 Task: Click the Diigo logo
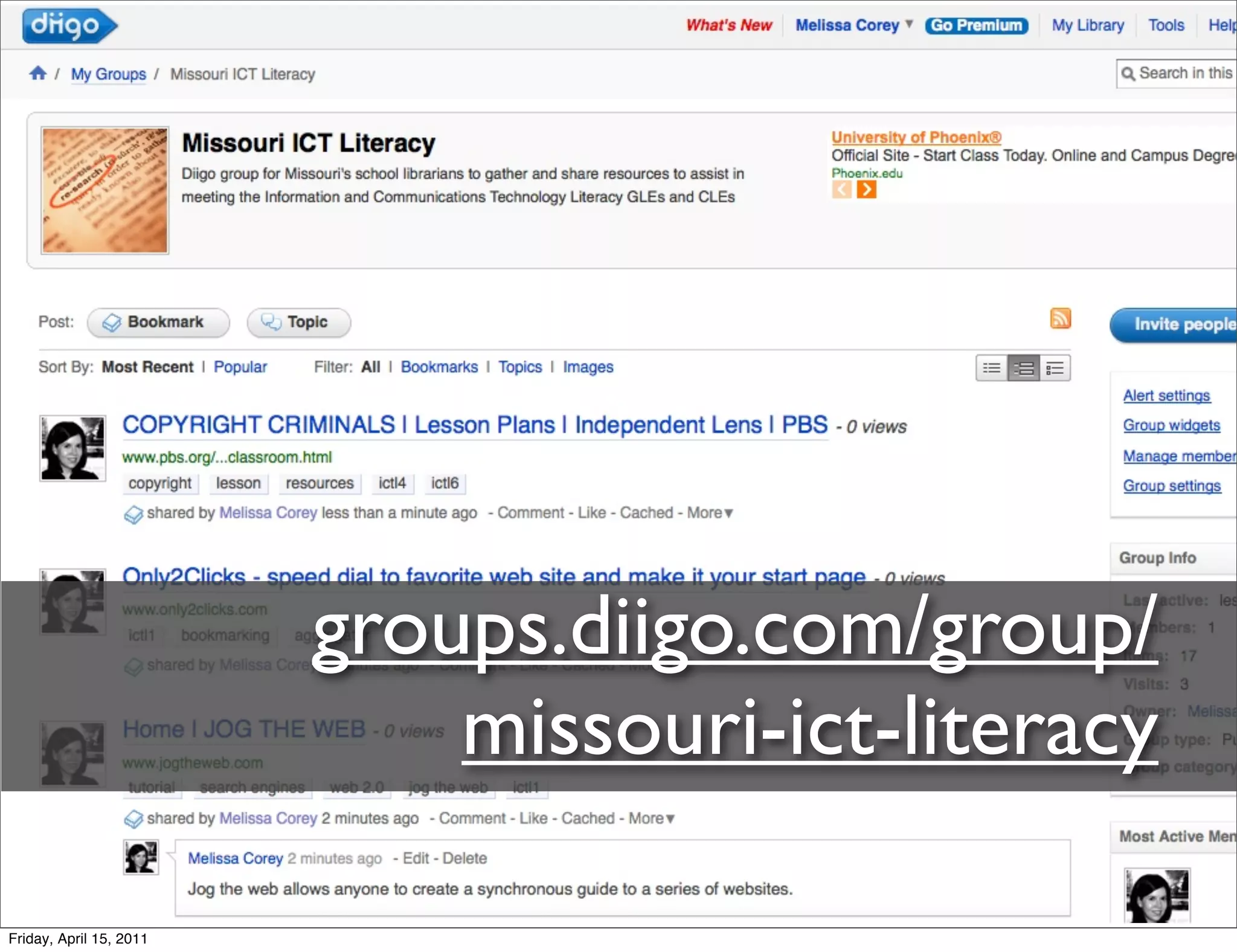point(70,26)
